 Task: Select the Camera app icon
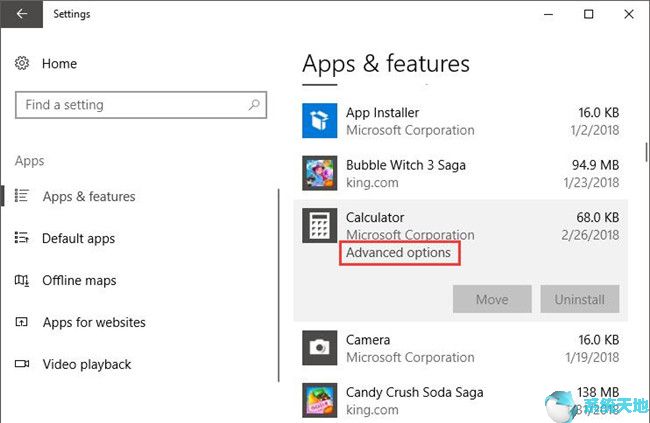click(320, 348)
